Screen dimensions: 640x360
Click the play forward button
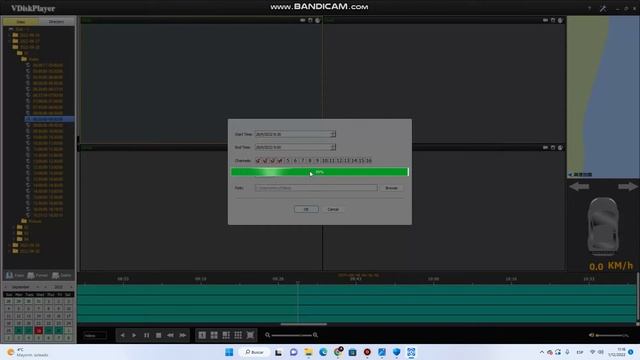click(x=134, y=335)
